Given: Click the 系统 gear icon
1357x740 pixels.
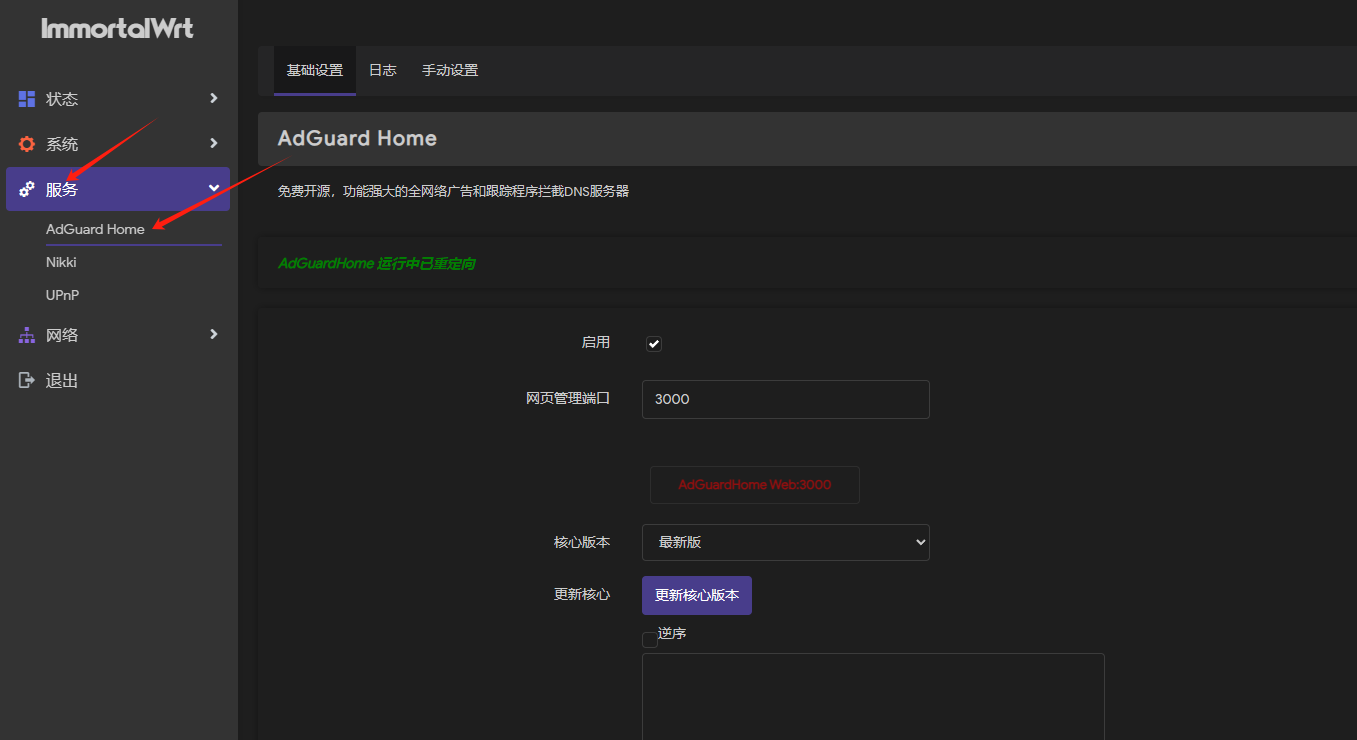Looking at the screenshot, I should pos(27,144).
